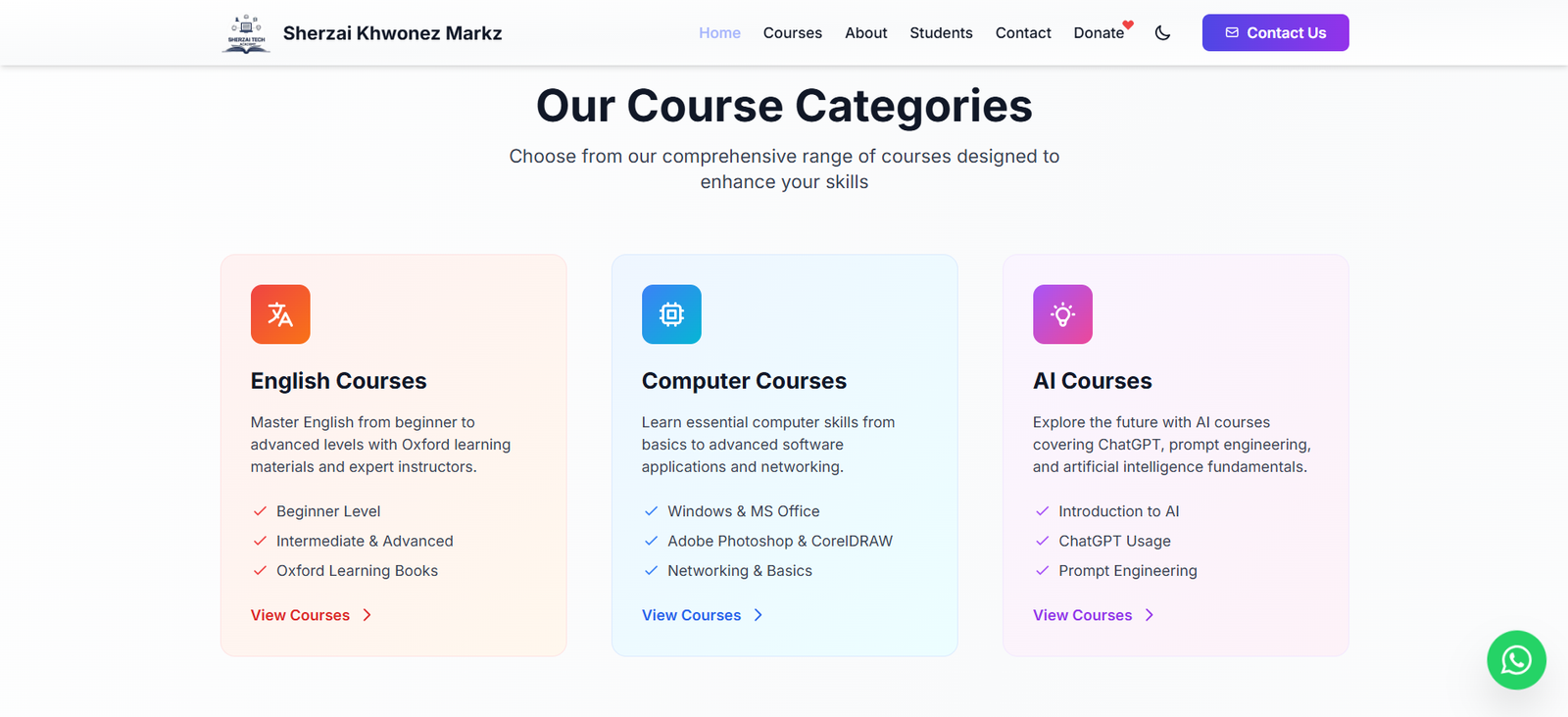
Task: Click the Sherzai Tech academy logo
Action: tap(246, 33)
